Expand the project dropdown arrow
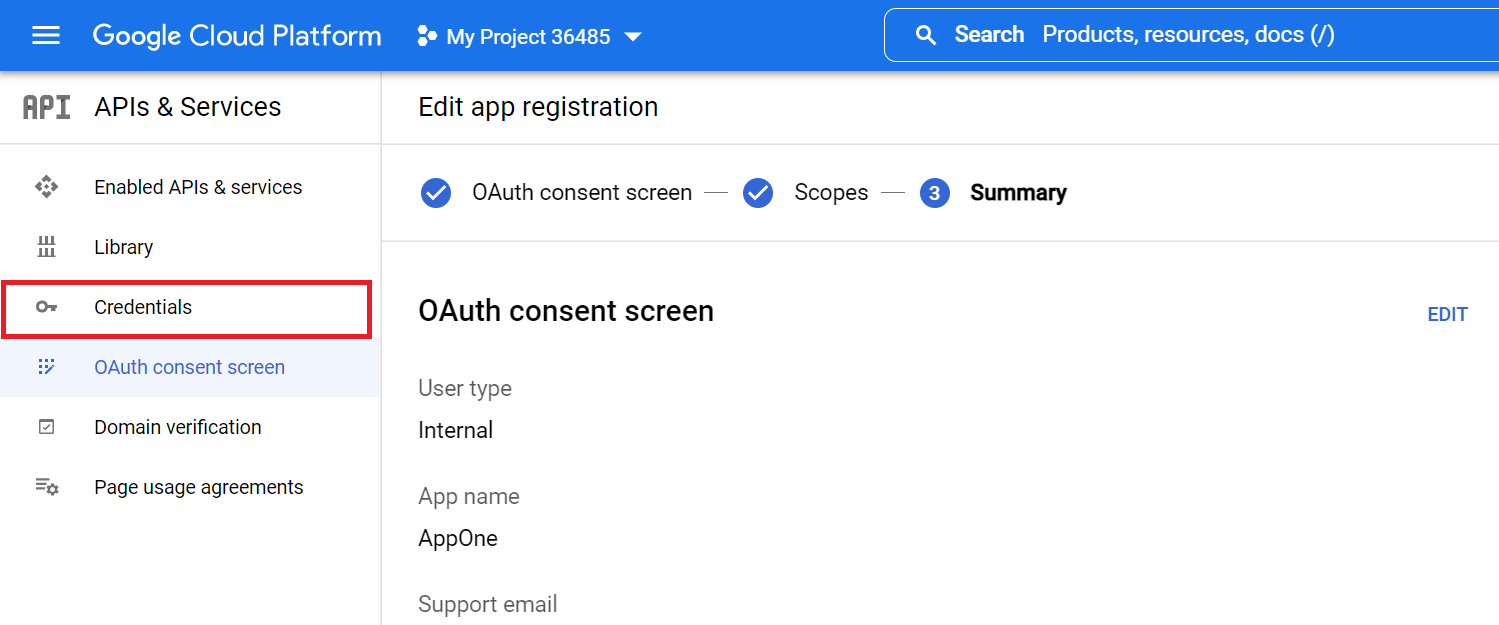Image resolution: width=1499 pixels, height=625 pixels. click(632, 37)
